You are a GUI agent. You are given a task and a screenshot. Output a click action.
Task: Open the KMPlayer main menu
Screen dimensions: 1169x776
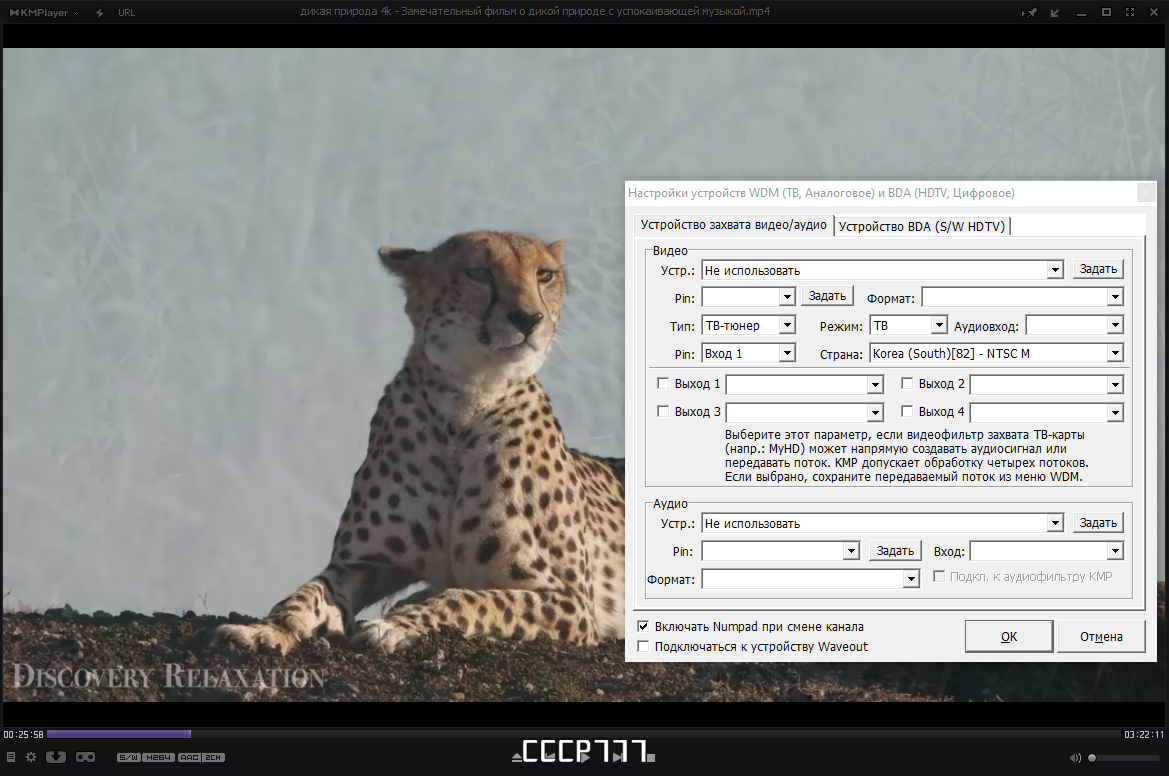[x=44, y=13]
